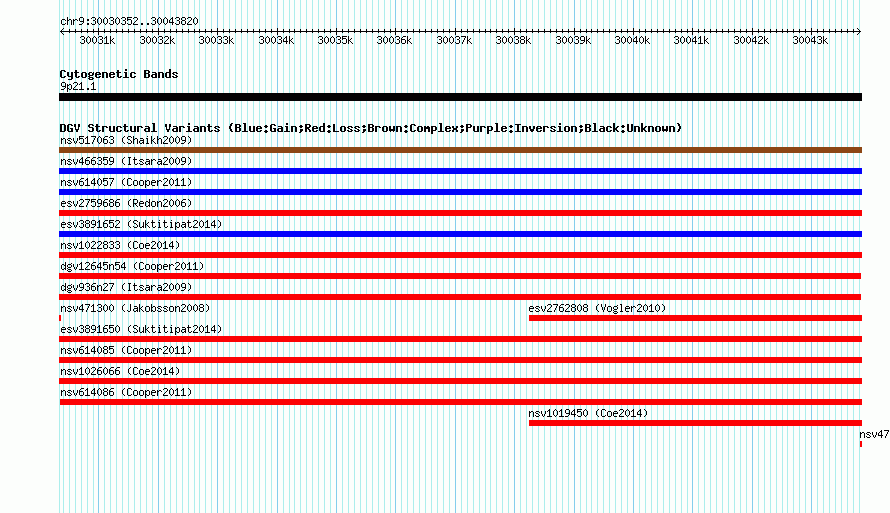Click the 30041k ruler tick label
The image size is (890, 513).
pos(691,40)
